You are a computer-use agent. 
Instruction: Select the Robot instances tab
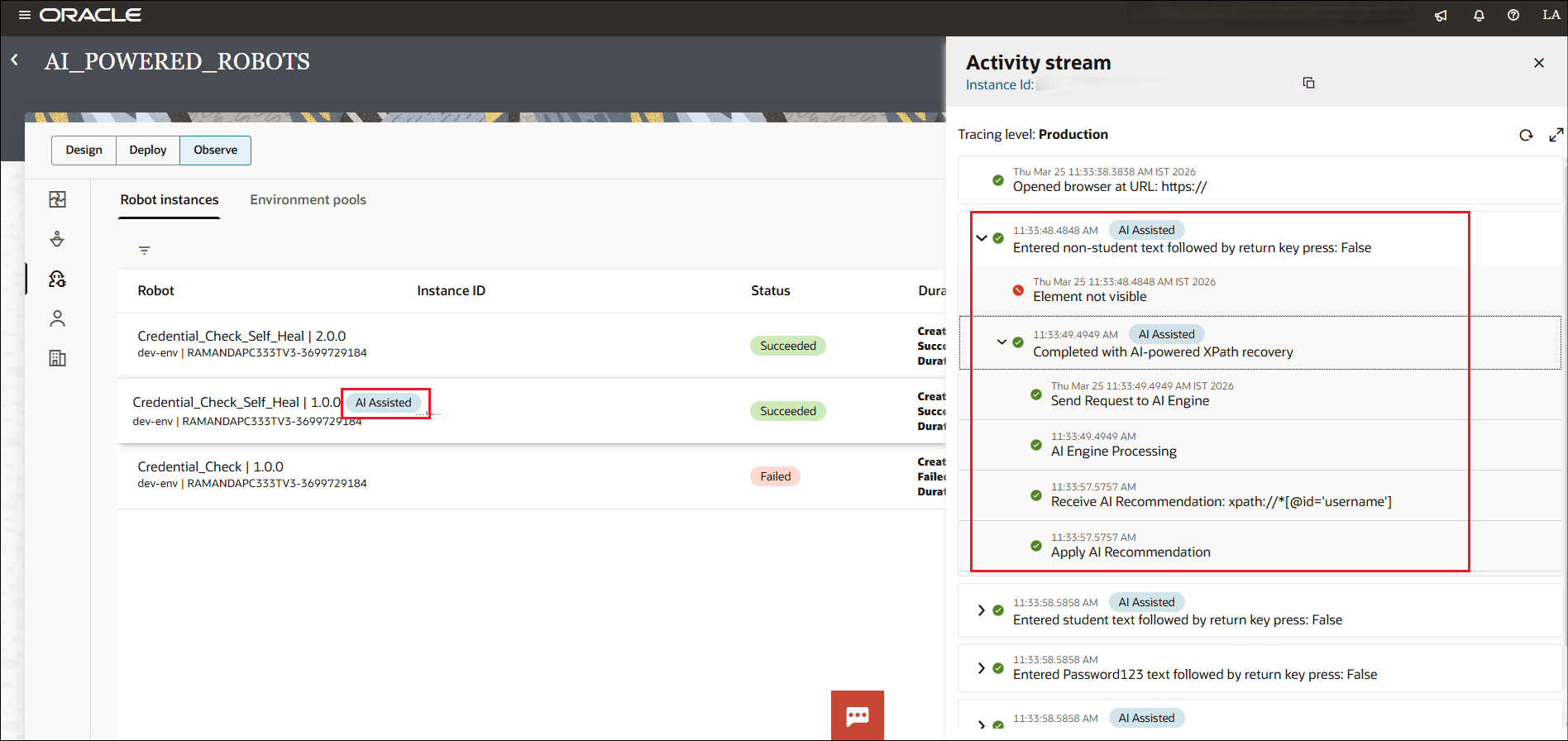click(x=170, y=200)
